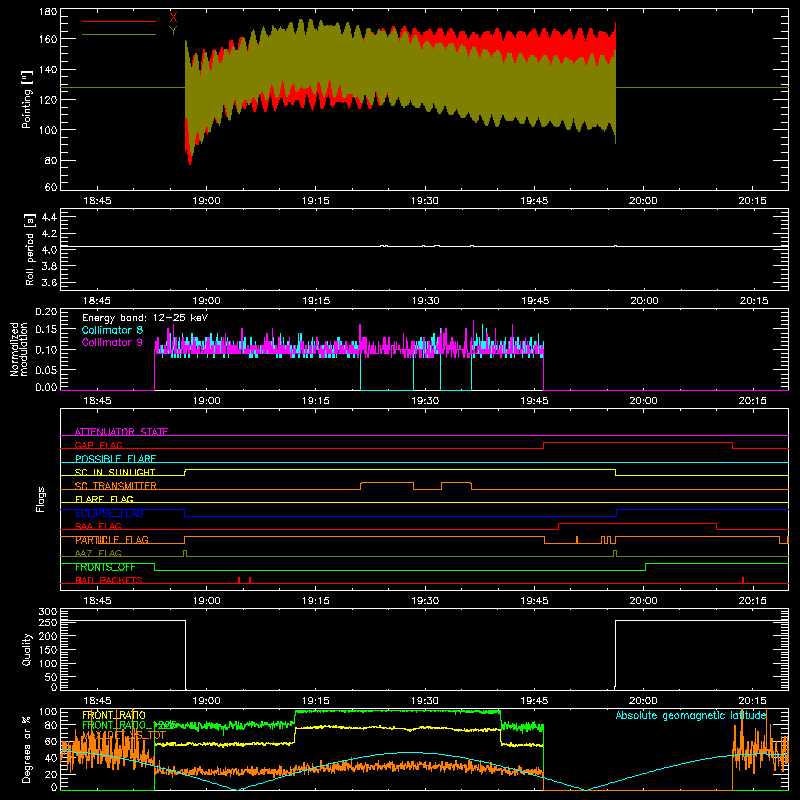Viewport: 800px width, 800px height.
Task: Select the olive Y legend line sample
Action: click(119, 35)
